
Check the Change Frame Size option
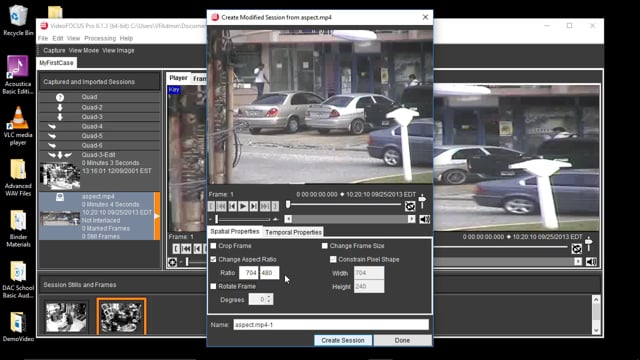tap(325, 246)
